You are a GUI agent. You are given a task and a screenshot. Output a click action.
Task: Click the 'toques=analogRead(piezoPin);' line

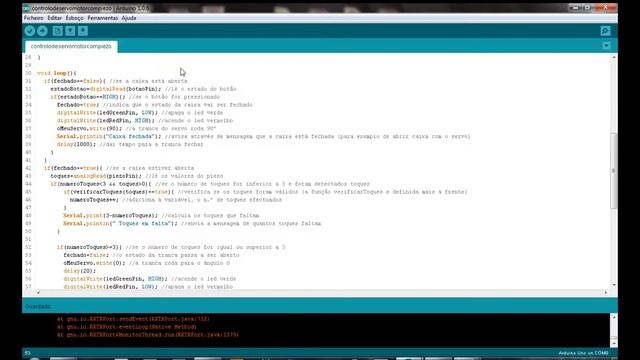[x=137, y=176]
